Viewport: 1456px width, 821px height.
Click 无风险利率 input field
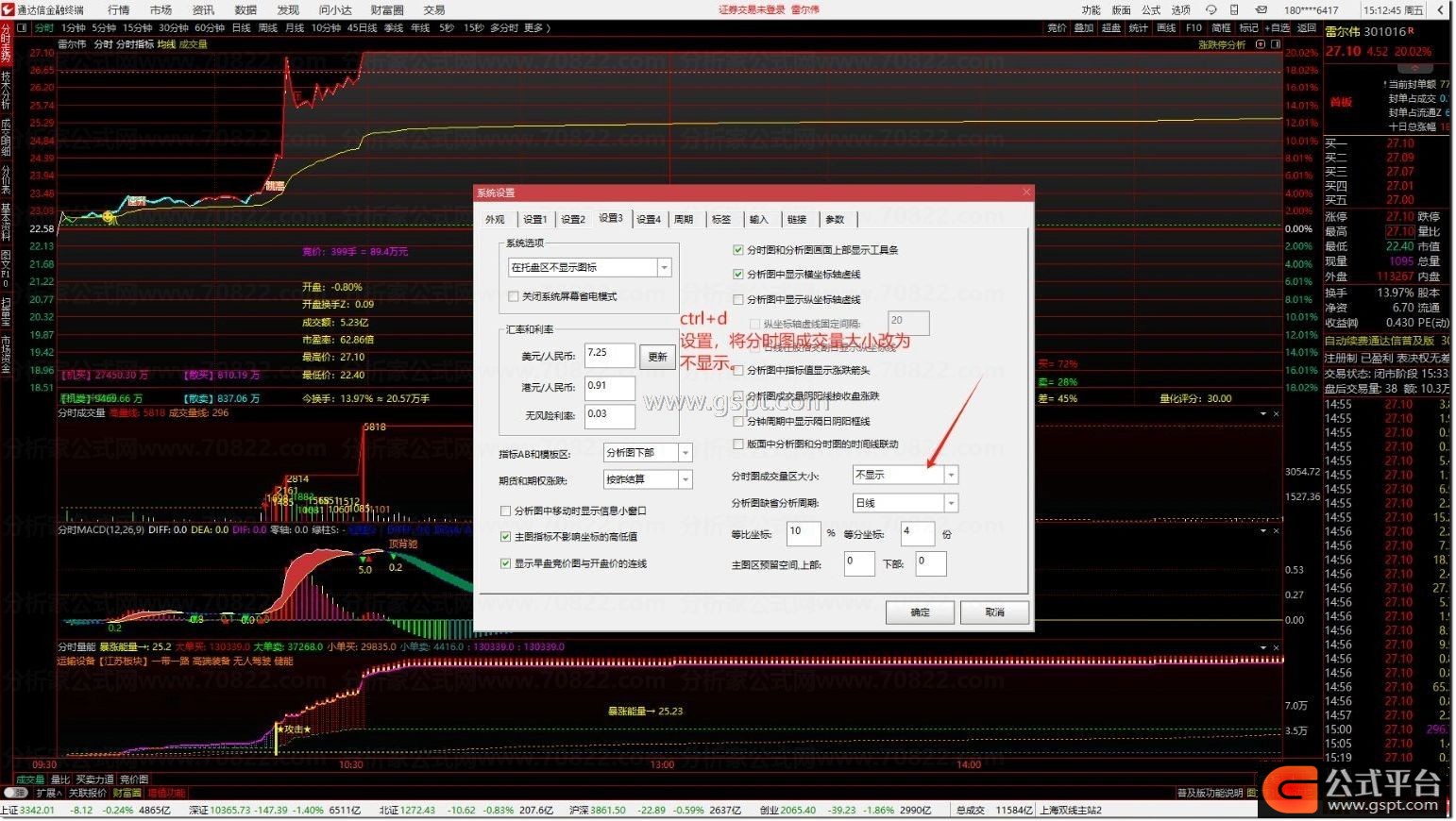(609, 416)
